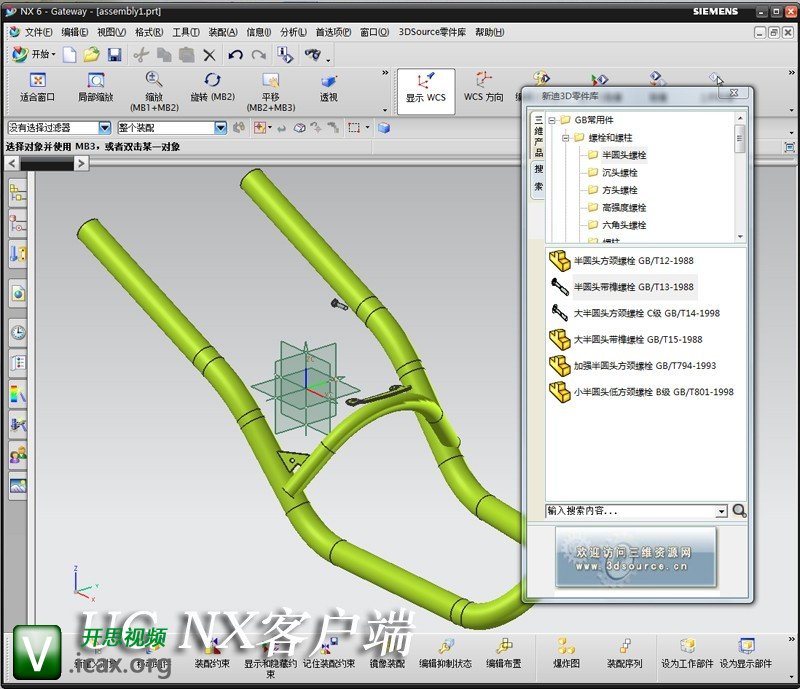Activate the 缩放 zoom tool
This screenshot has height=689, width=800.
[x=154, y=92]
